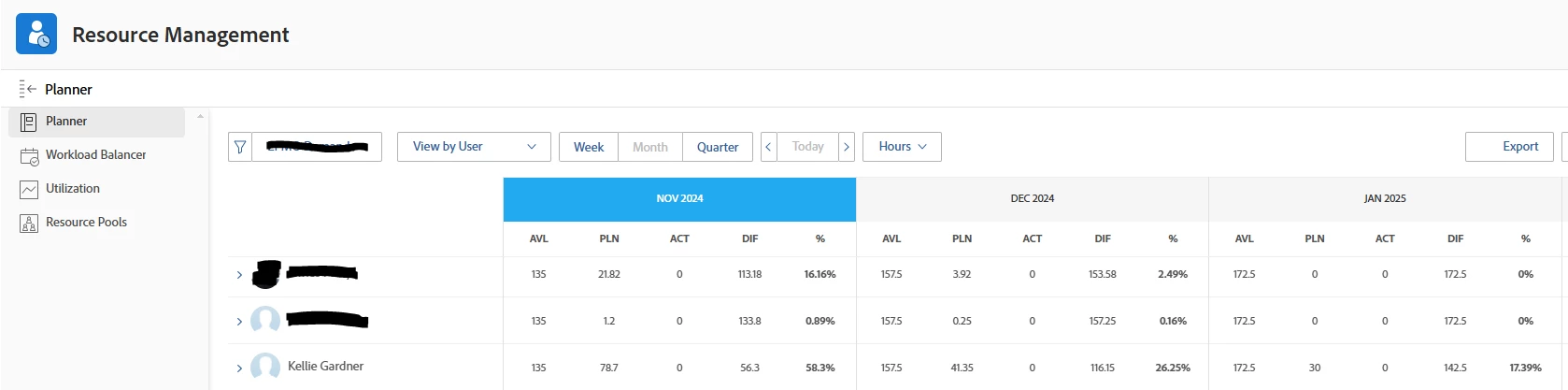Click the Planner heading text
This screenshot has width=1568, height=390.
68,90
